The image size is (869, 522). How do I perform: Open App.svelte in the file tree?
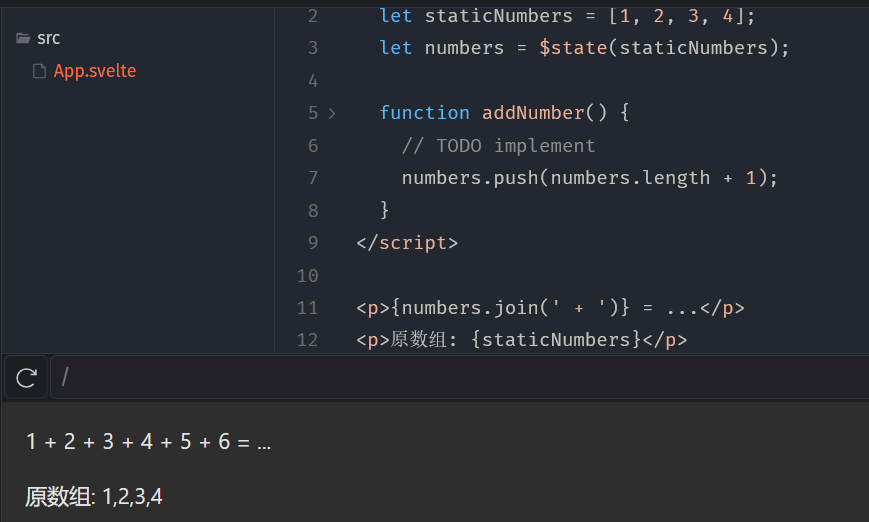click(x=94, y=71)
